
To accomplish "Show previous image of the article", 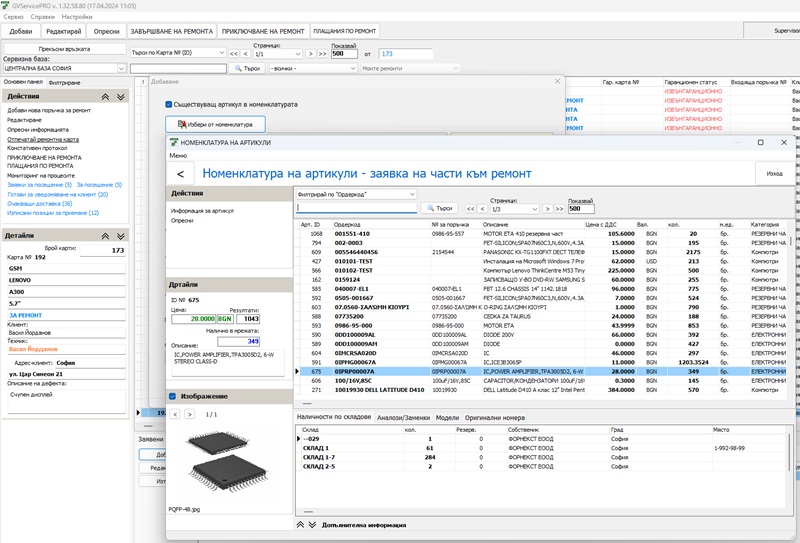I will coord(175,414).
